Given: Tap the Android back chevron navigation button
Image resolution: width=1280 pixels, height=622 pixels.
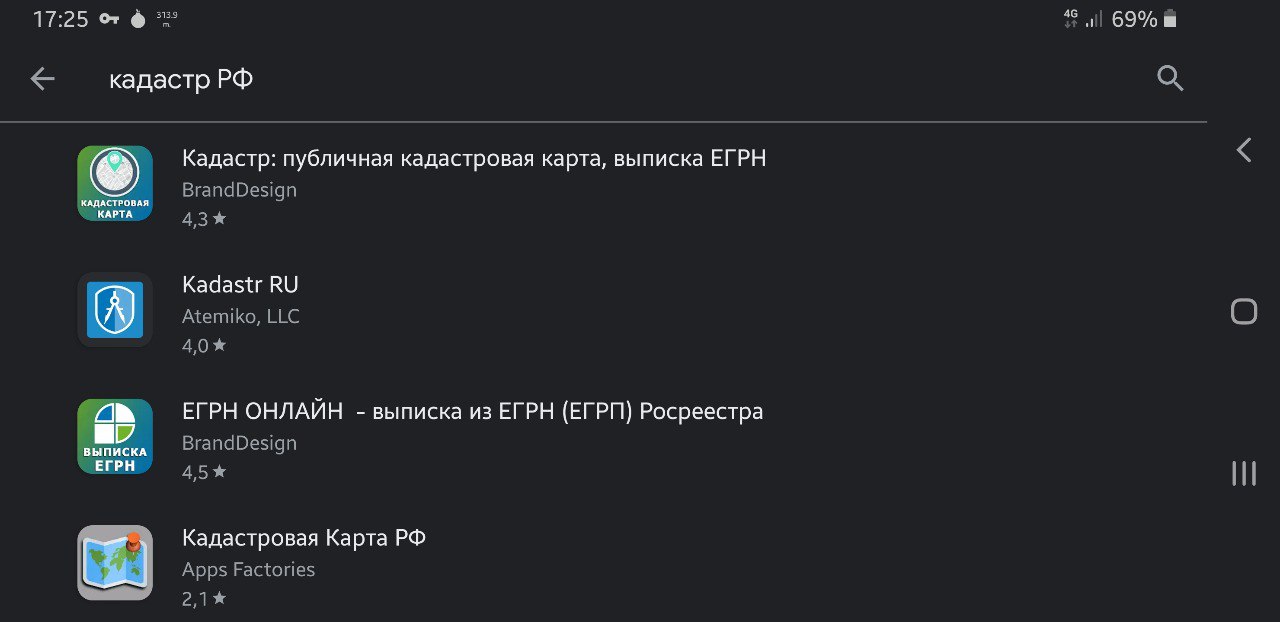Looking at the screenshot, I should pyautogui.click(x=1244, y=151).
